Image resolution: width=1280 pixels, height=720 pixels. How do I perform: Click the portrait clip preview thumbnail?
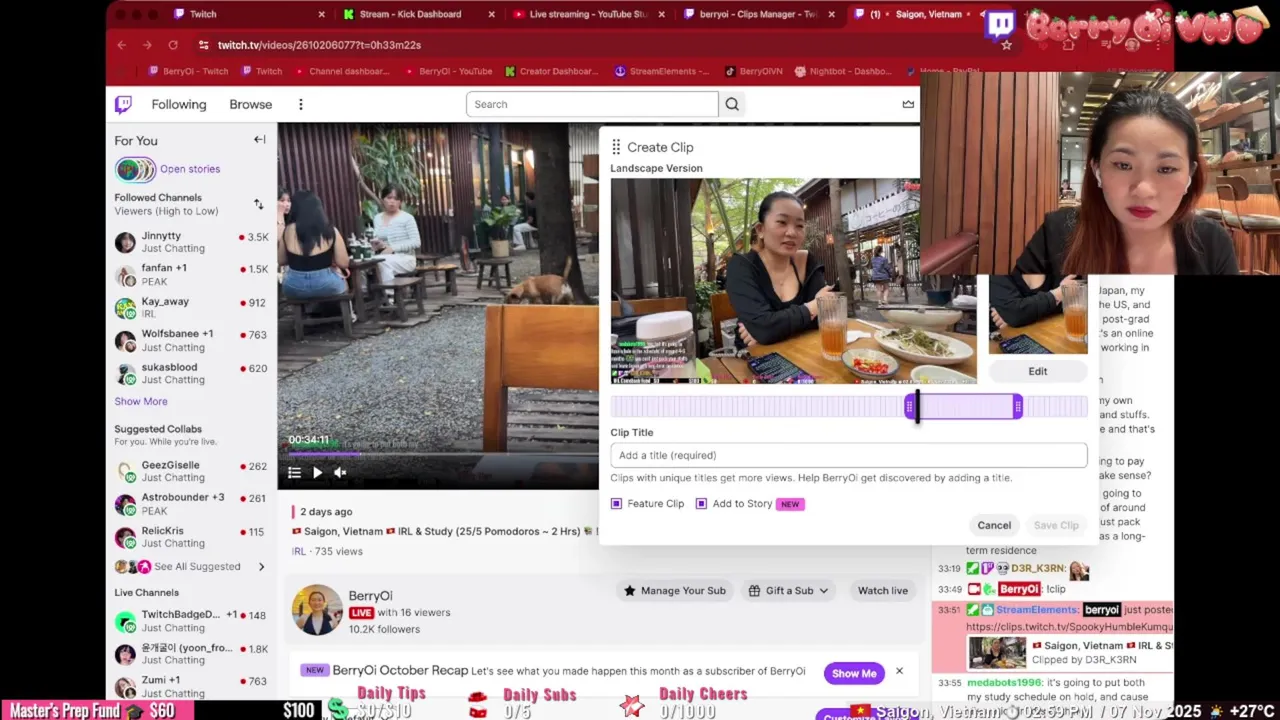pyautogui.click(x=1038, y=313)
